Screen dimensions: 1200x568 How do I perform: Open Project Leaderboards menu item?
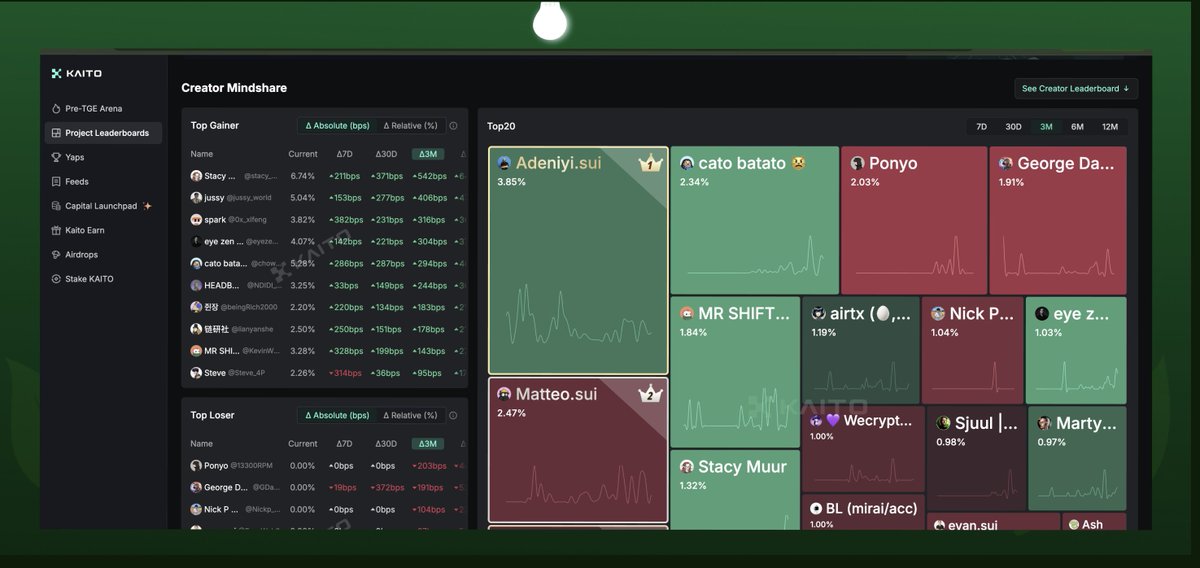pyautogui.click(x=103, y=133)
